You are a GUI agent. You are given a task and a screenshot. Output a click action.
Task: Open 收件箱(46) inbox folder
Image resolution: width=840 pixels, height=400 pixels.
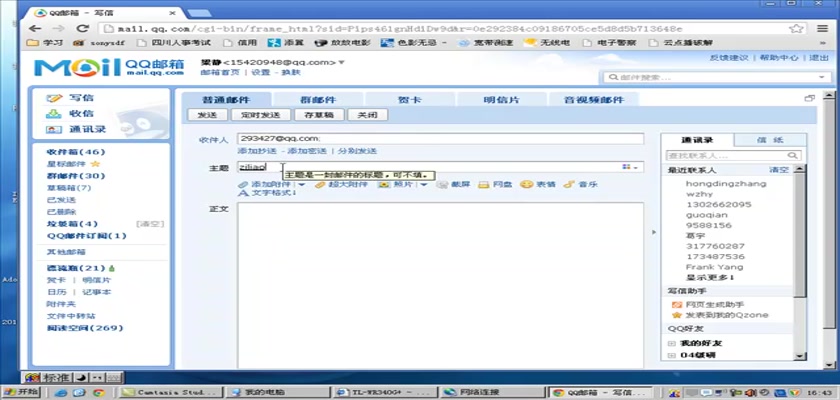click(x=76, y=152)
